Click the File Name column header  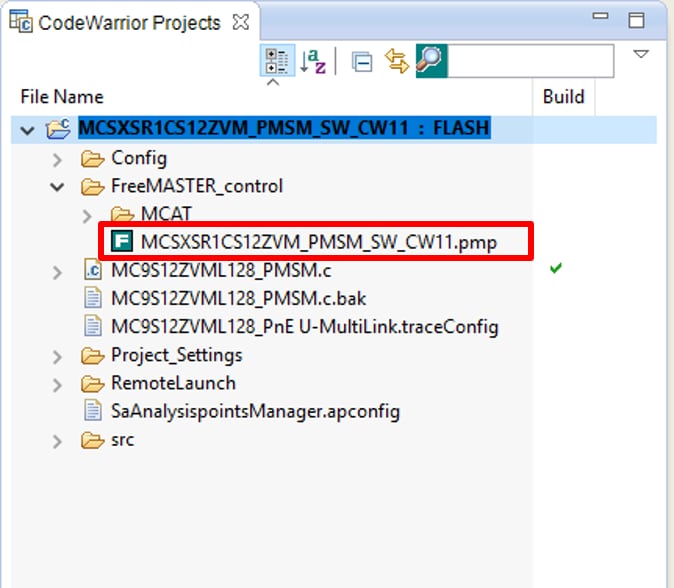(x=62, y=97)
